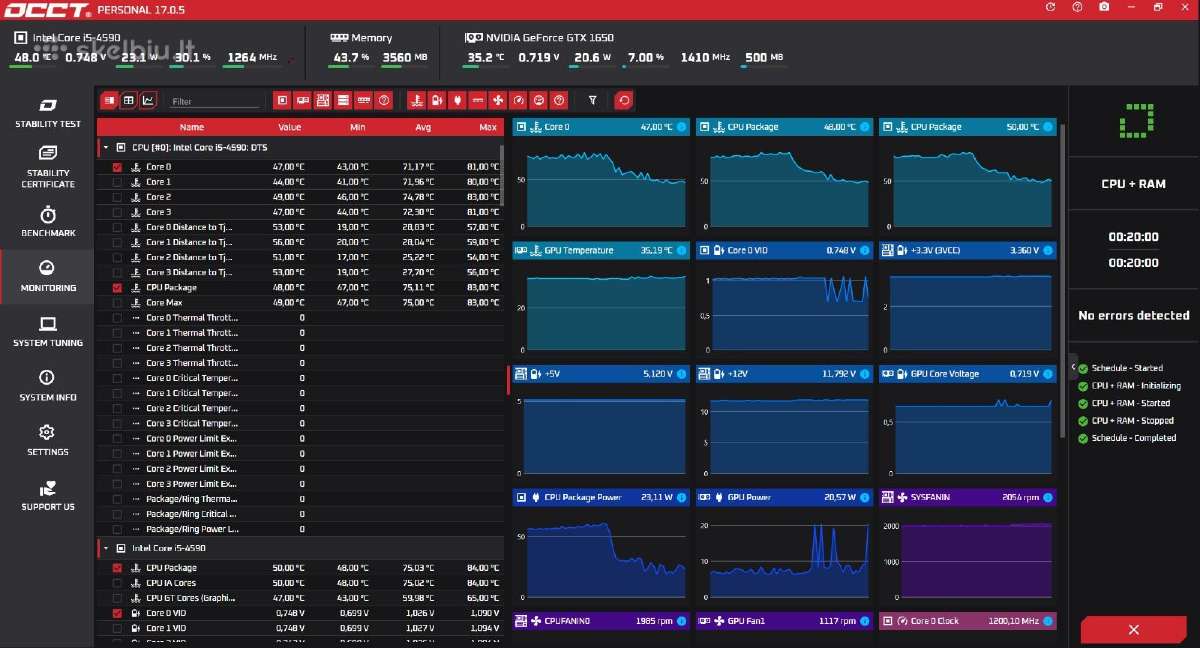The image size is (1200, 648).
Task: Open the Stability Test section
Action: coord(48,114)
